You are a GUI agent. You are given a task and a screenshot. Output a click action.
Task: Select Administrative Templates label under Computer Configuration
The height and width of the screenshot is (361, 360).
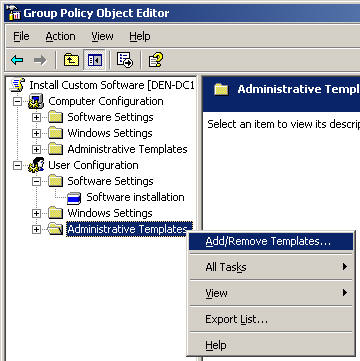(x=127, y=149)
